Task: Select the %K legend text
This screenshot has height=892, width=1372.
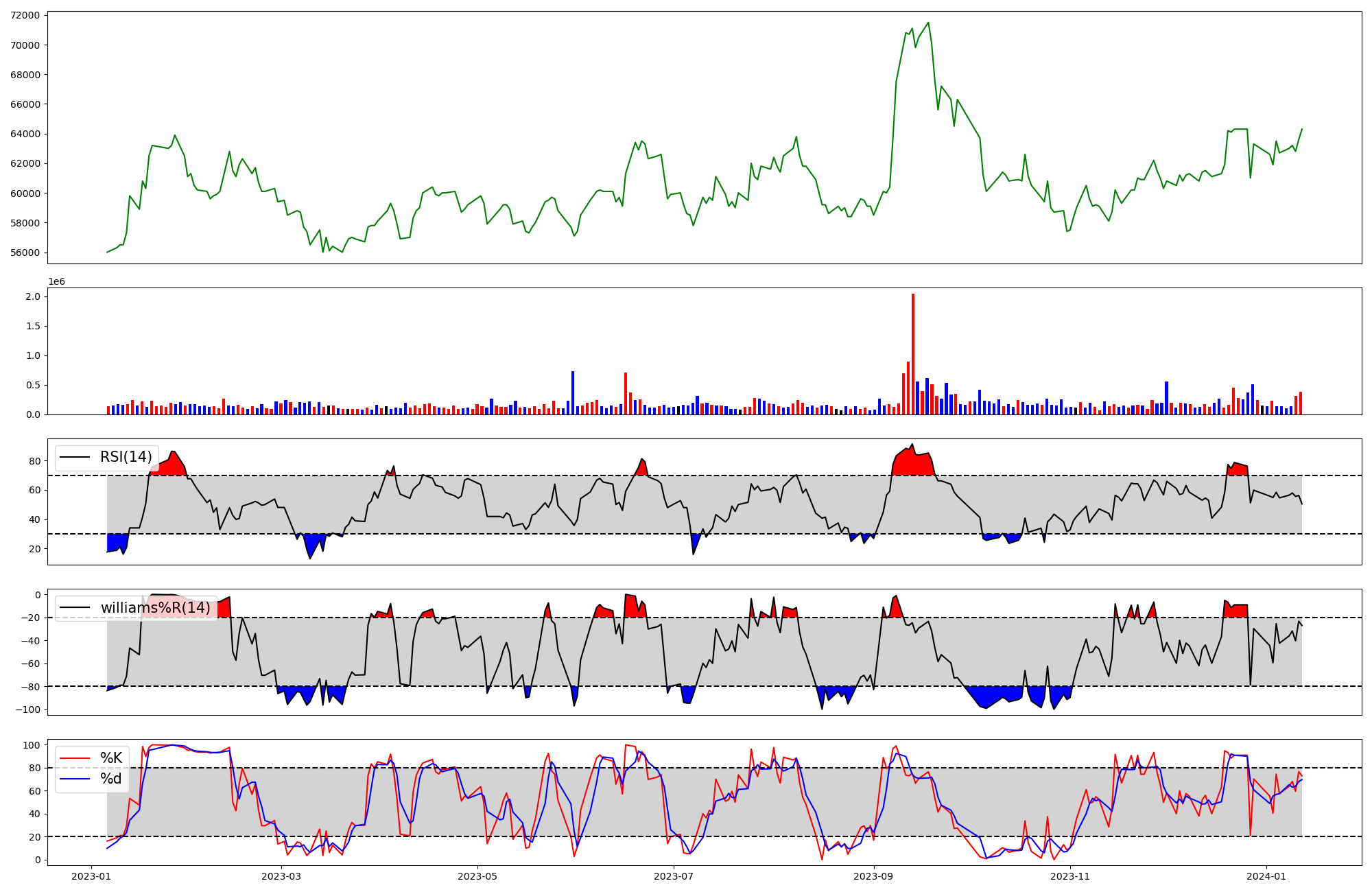Action: 111,758
